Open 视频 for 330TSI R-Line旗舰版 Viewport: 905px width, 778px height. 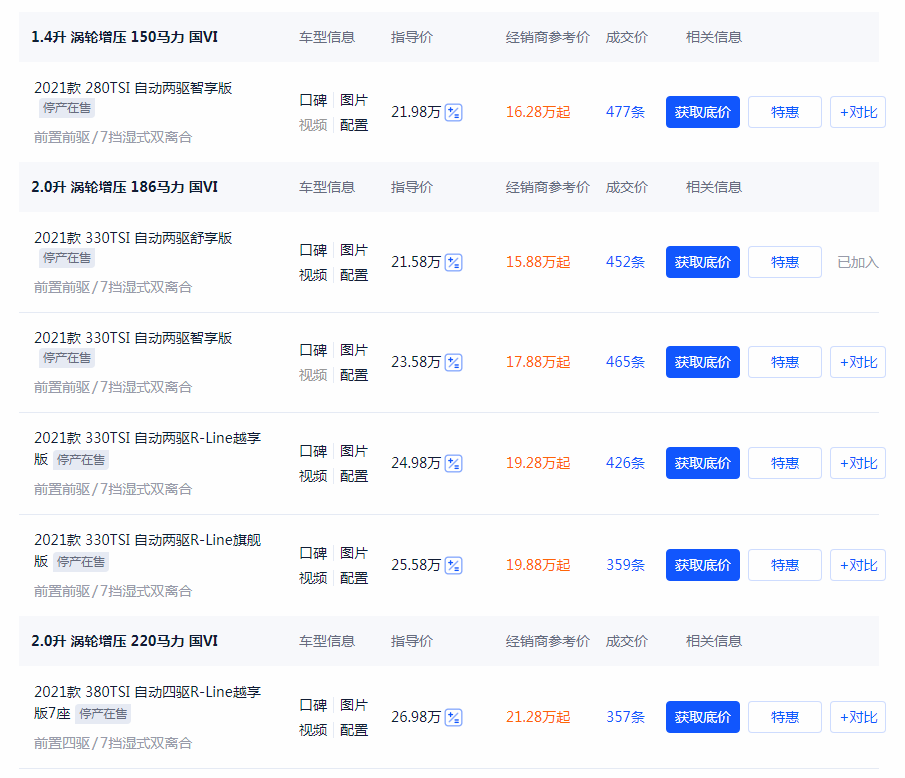click(x=313, y=578)
